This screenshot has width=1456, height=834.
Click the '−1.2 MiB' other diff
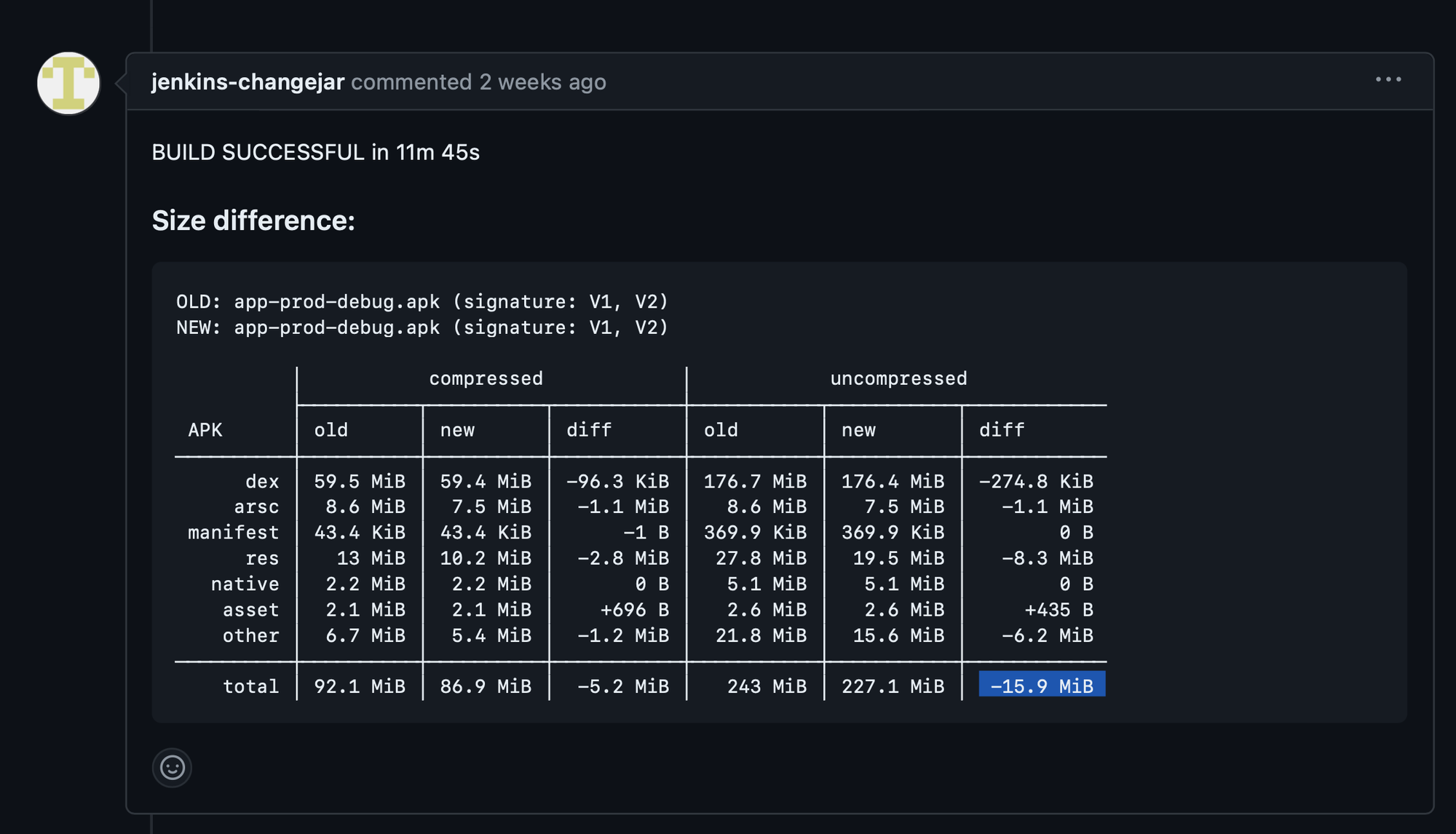pos(623,635)
